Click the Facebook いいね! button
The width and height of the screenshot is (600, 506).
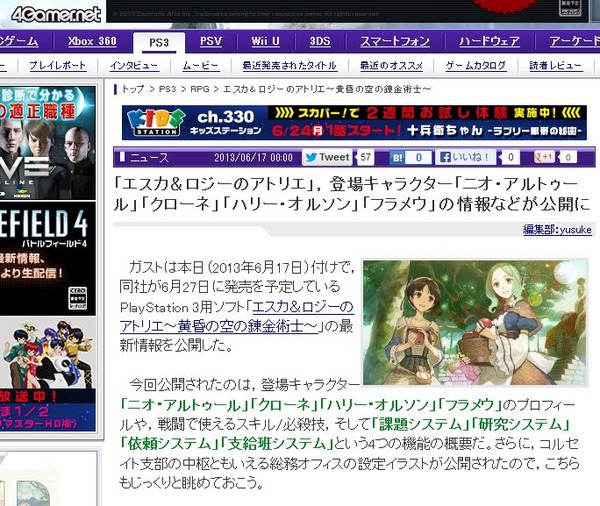pyautogui.click(x=465, y=157)
